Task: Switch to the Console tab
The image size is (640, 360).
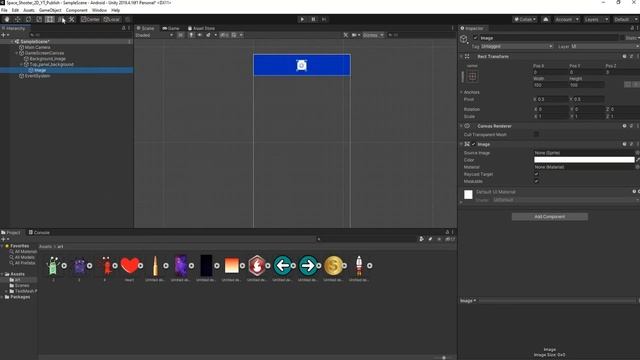Action: pos(39,232)
